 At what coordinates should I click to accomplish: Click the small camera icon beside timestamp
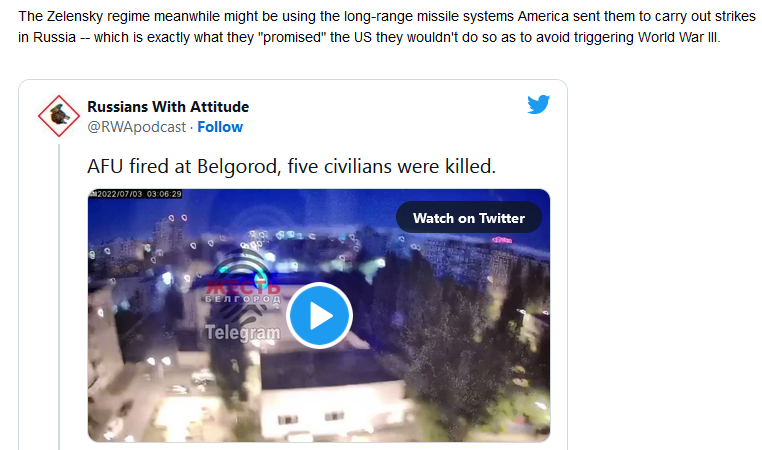92,194
